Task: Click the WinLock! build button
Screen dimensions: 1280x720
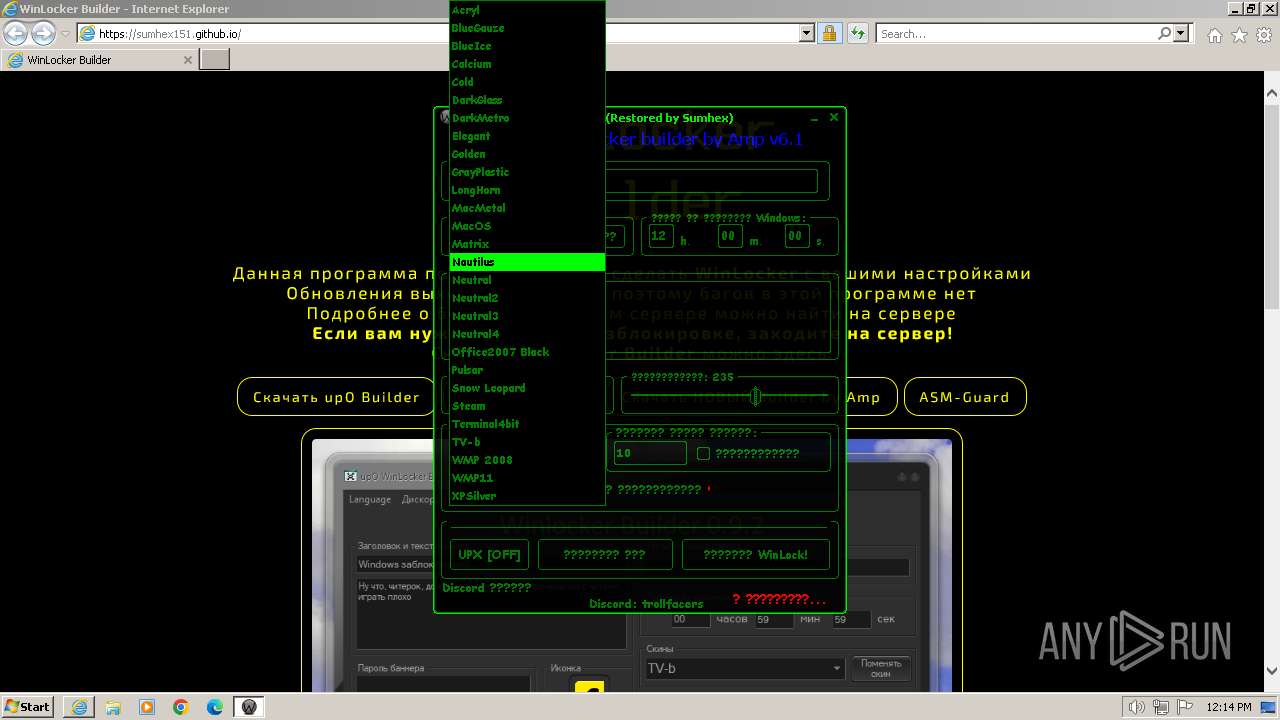Action: 755,555
